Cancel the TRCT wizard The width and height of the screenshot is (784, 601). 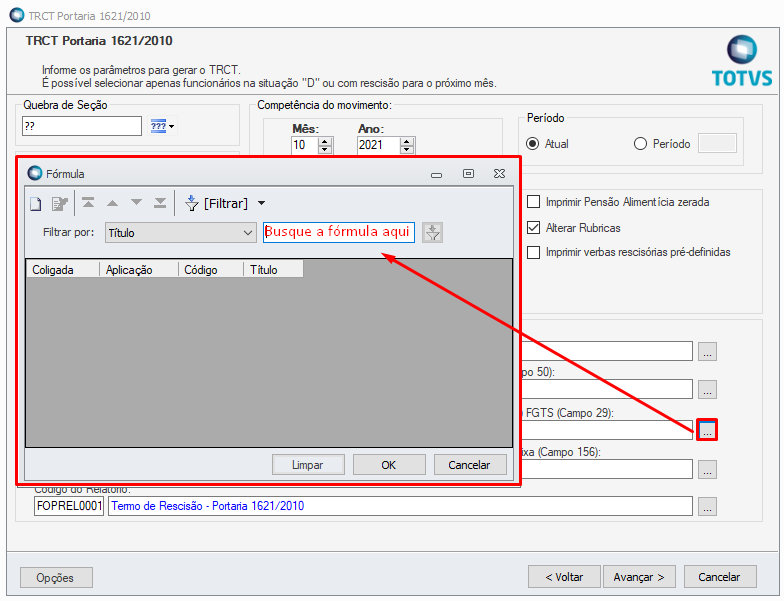(720, 577)
